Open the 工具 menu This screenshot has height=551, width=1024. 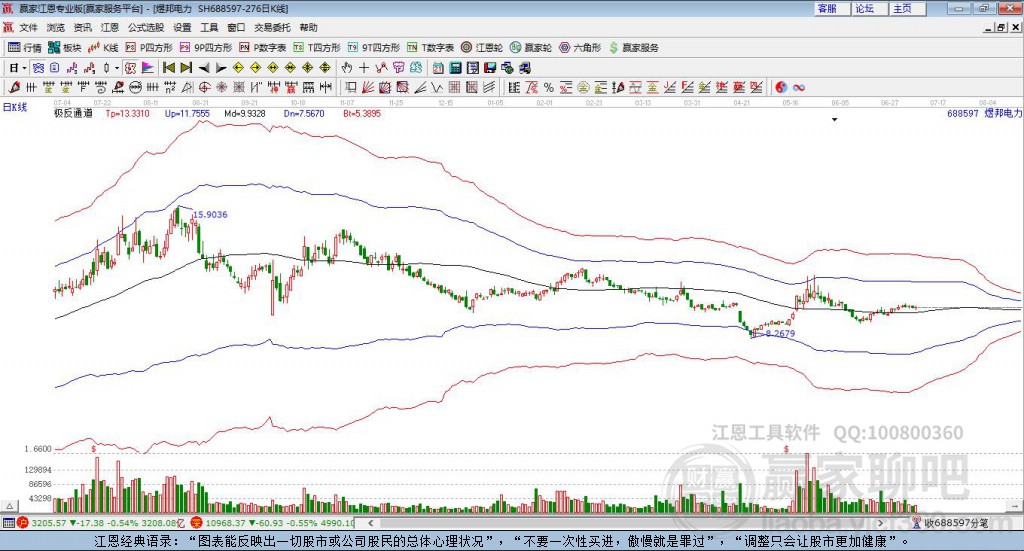(209, 27)
